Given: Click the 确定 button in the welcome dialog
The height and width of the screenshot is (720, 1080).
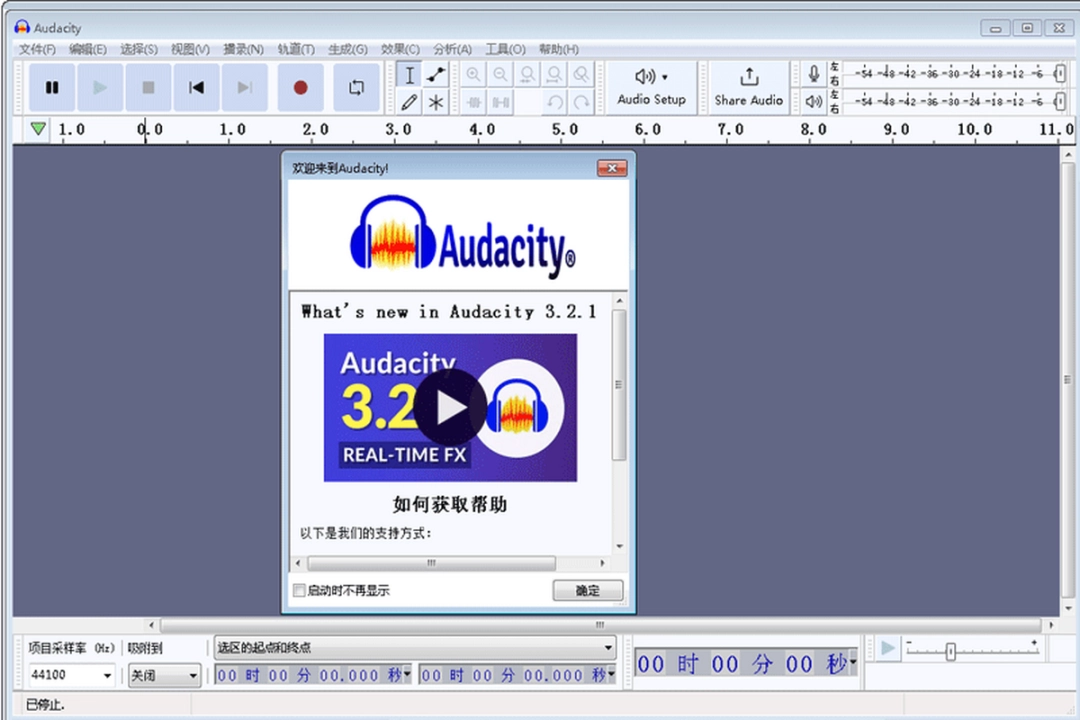Looking at the screenshot, I should 587,591.
